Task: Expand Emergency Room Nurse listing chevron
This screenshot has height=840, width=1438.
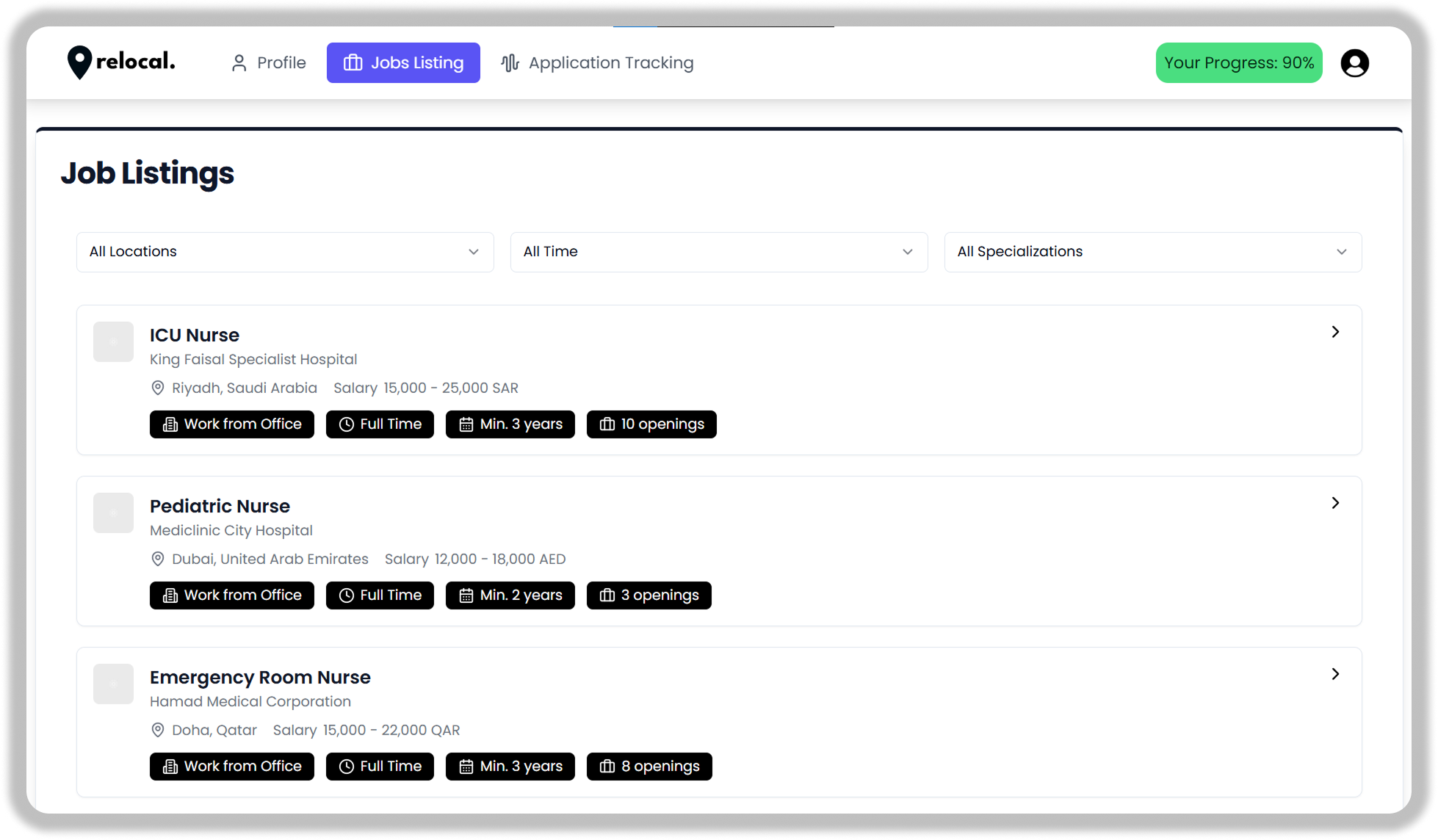Action: click(1335, 674)
